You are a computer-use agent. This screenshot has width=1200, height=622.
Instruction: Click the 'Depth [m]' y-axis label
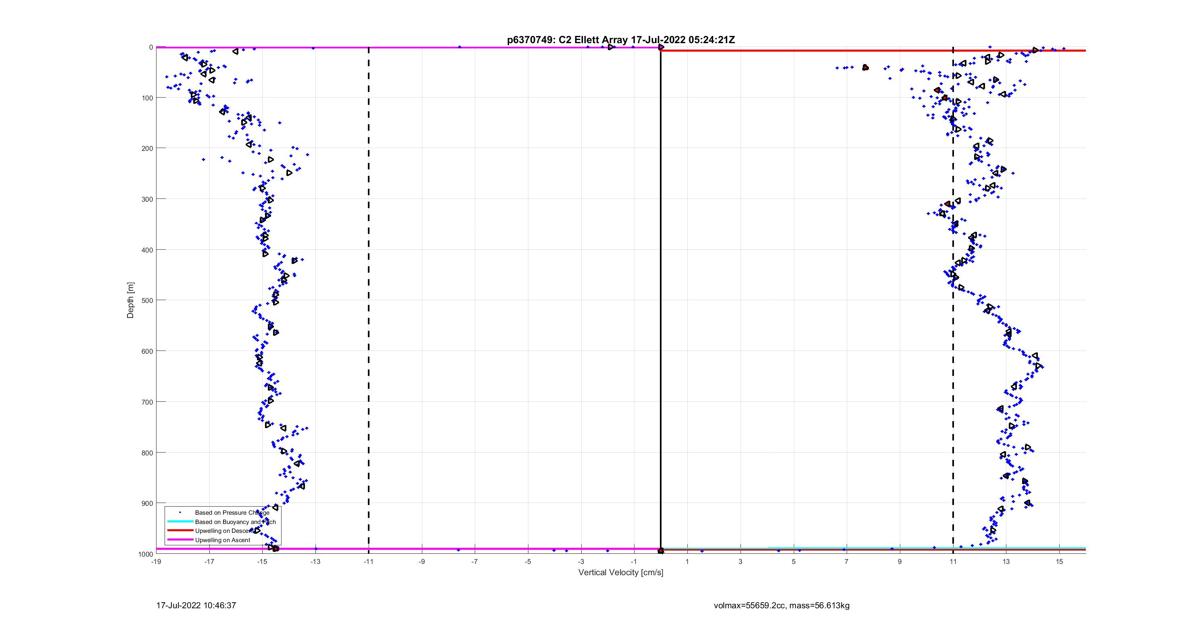(x=130, y=300)
